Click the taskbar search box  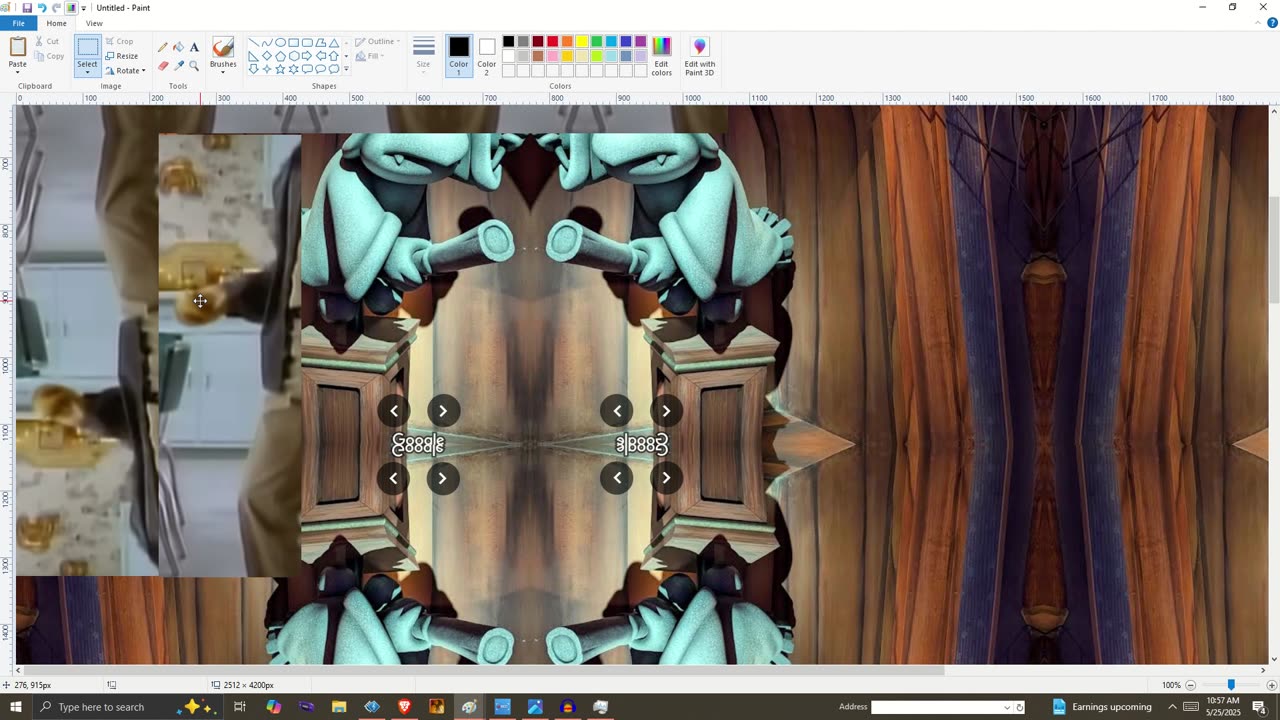point(130,707)
